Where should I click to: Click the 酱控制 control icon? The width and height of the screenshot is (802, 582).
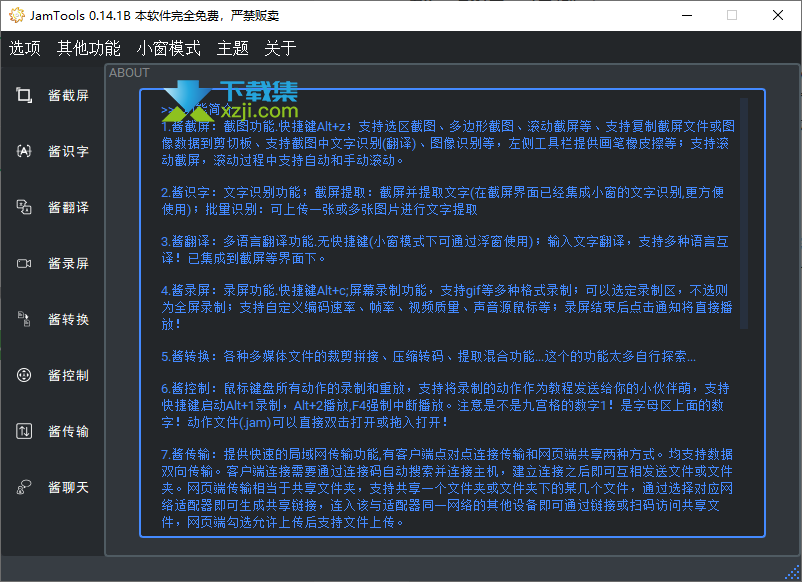tap(24, 375)
